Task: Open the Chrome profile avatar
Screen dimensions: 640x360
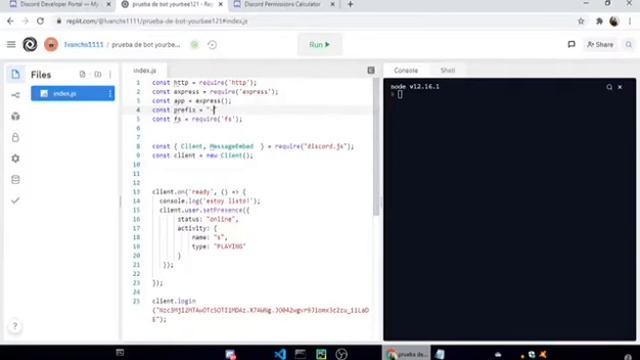Action: 614,21
